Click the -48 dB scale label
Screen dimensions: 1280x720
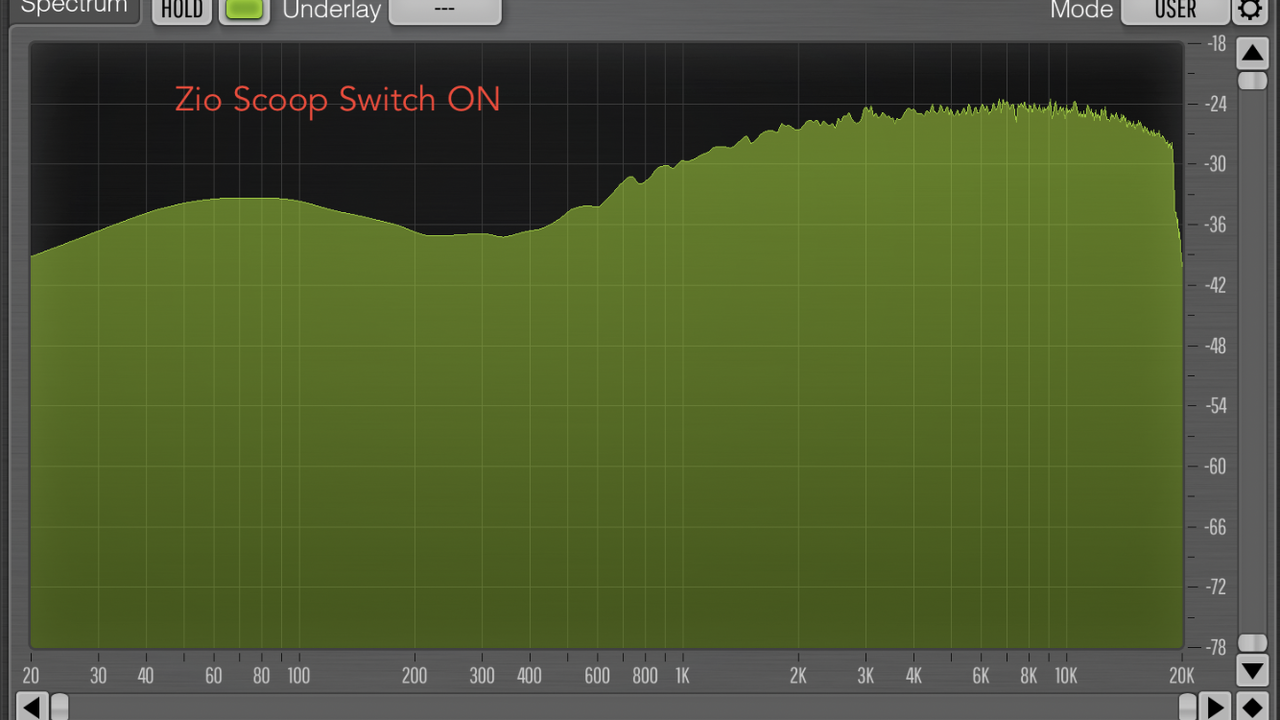(x=1214, y=346)
